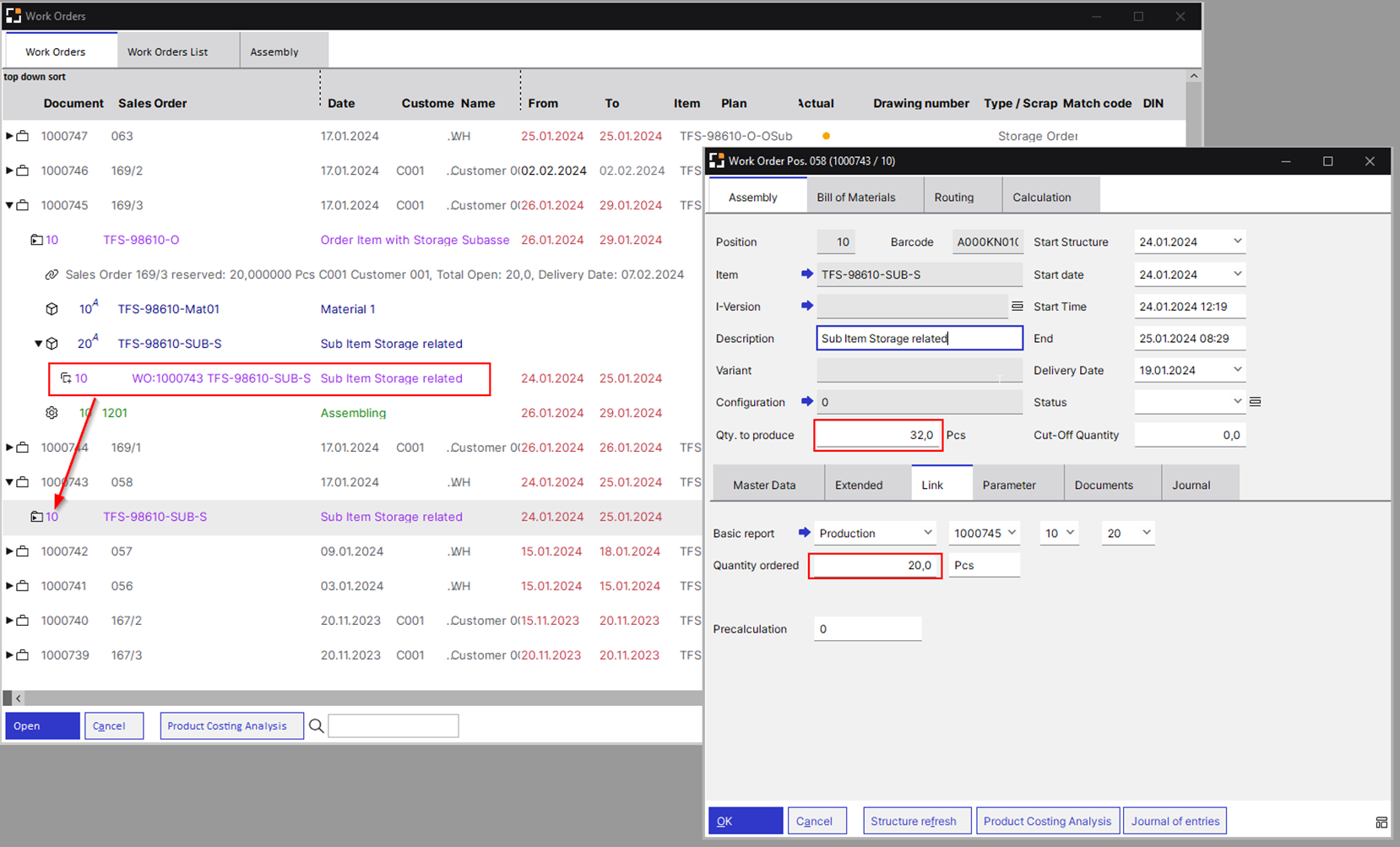Click the horizontal scrollbar left arrow
Viewport: 1400px width, 847px height.
18,698
